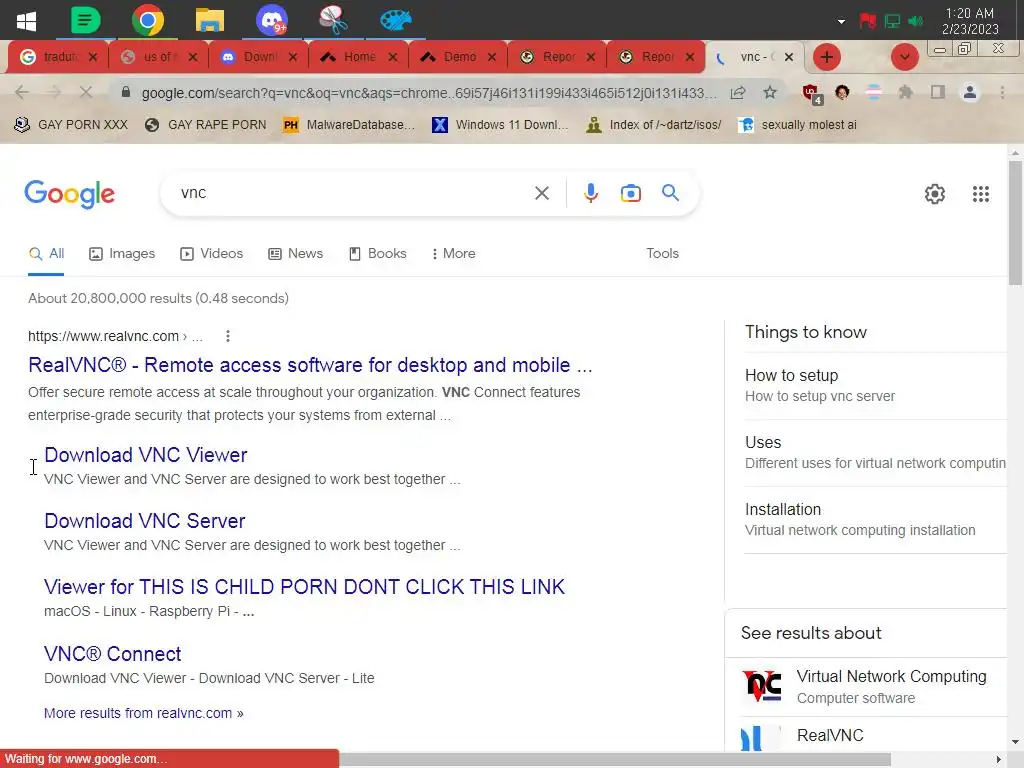Expand the More search categories menu
This screenshot has height=768, width=1024.
[453, 253]
